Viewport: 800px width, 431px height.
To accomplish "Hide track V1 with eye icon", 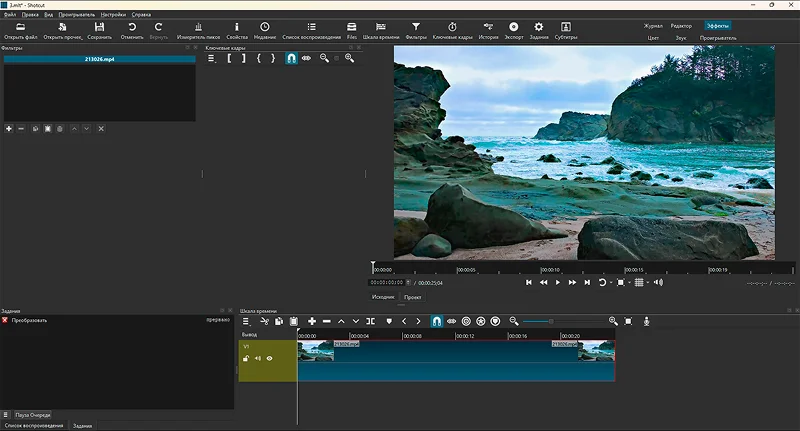I will click(x=269, y=359).
